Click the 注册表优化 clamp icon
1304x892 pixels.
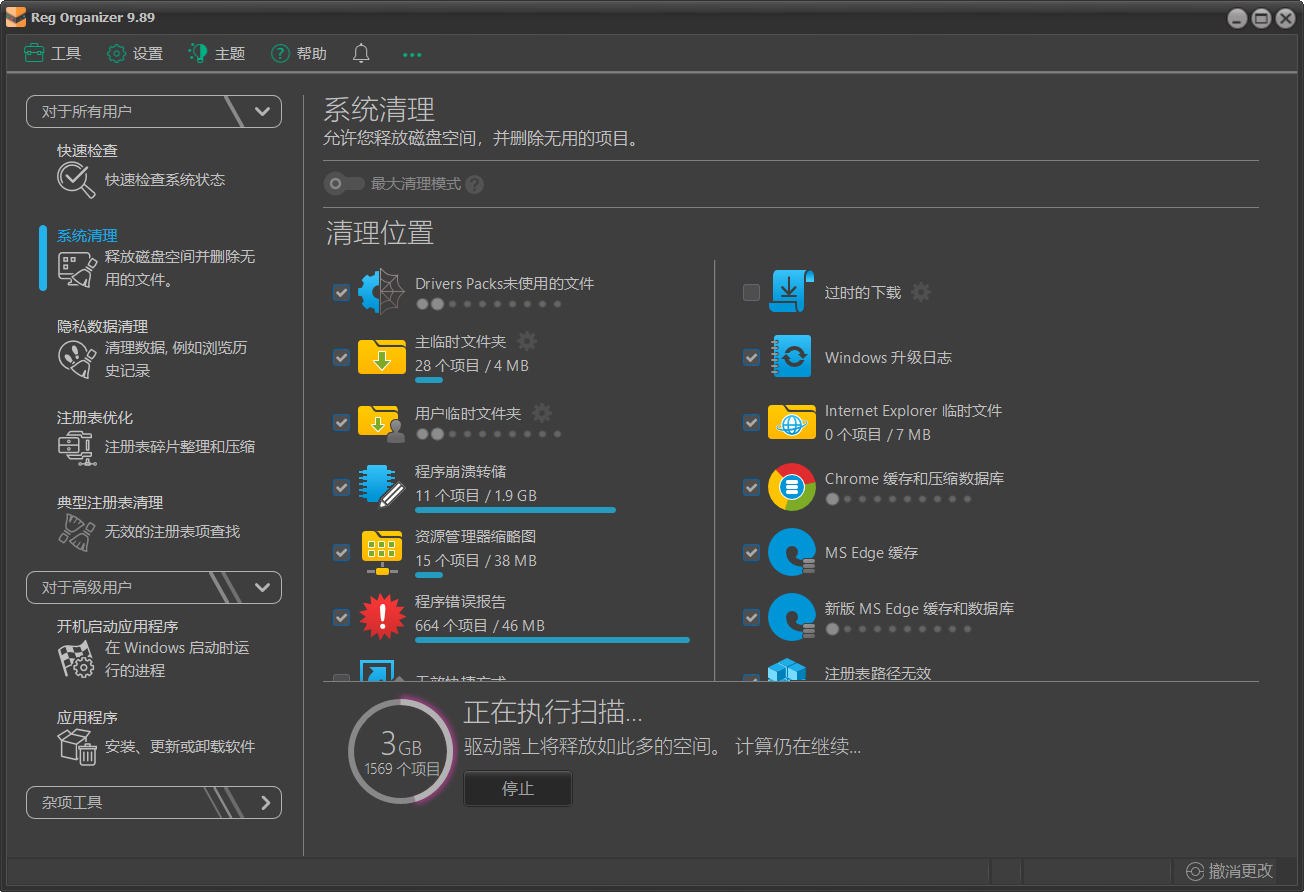76,447
